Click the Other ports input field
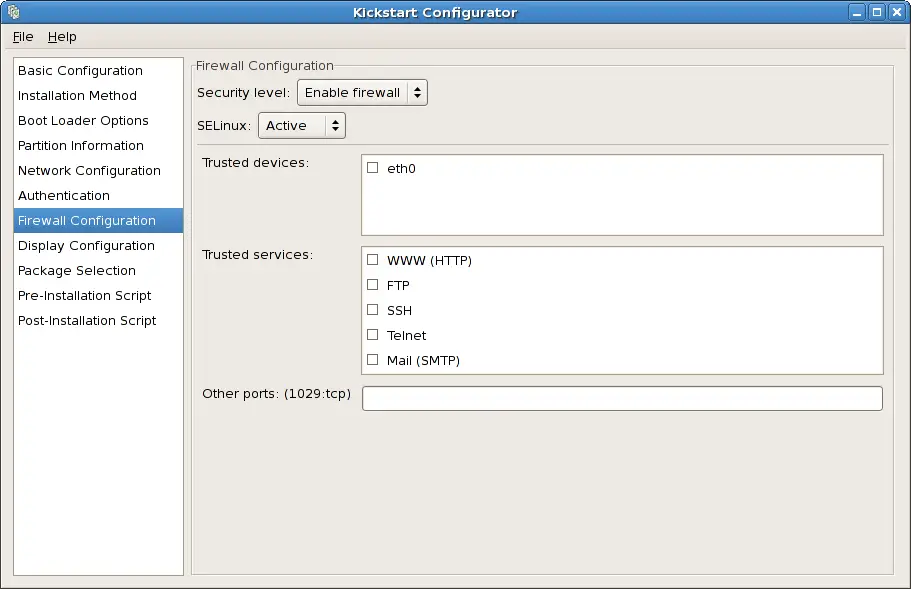Screen dimensions: 911x589 (622, 398)
